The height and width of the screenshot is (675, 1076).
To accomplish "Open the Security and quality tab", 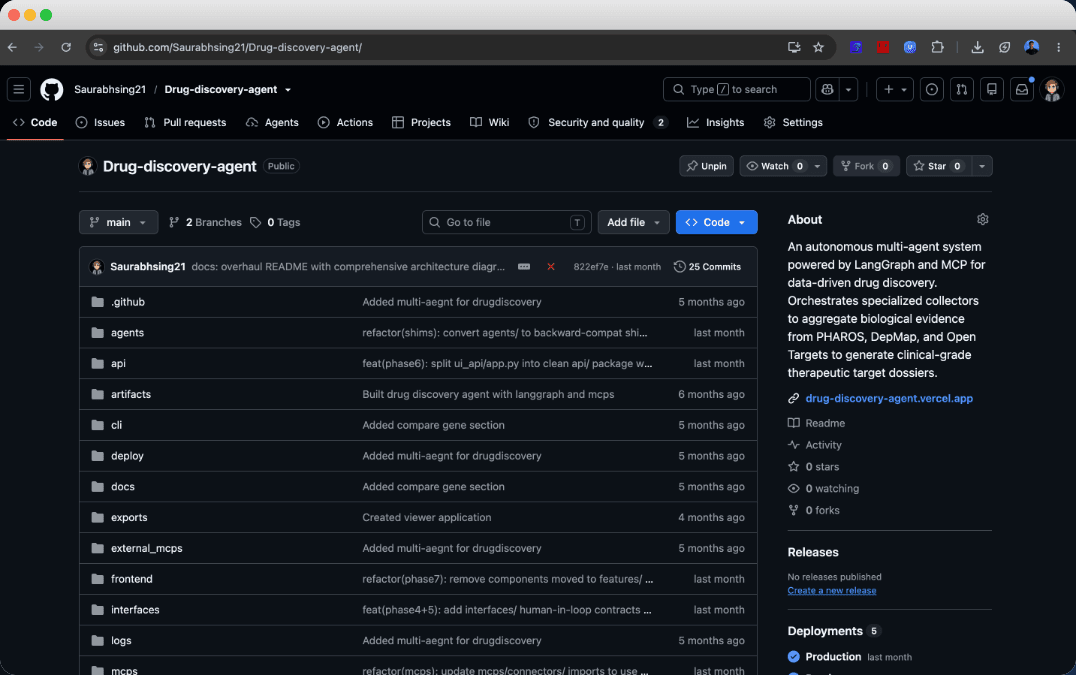I will click(598, 122).
